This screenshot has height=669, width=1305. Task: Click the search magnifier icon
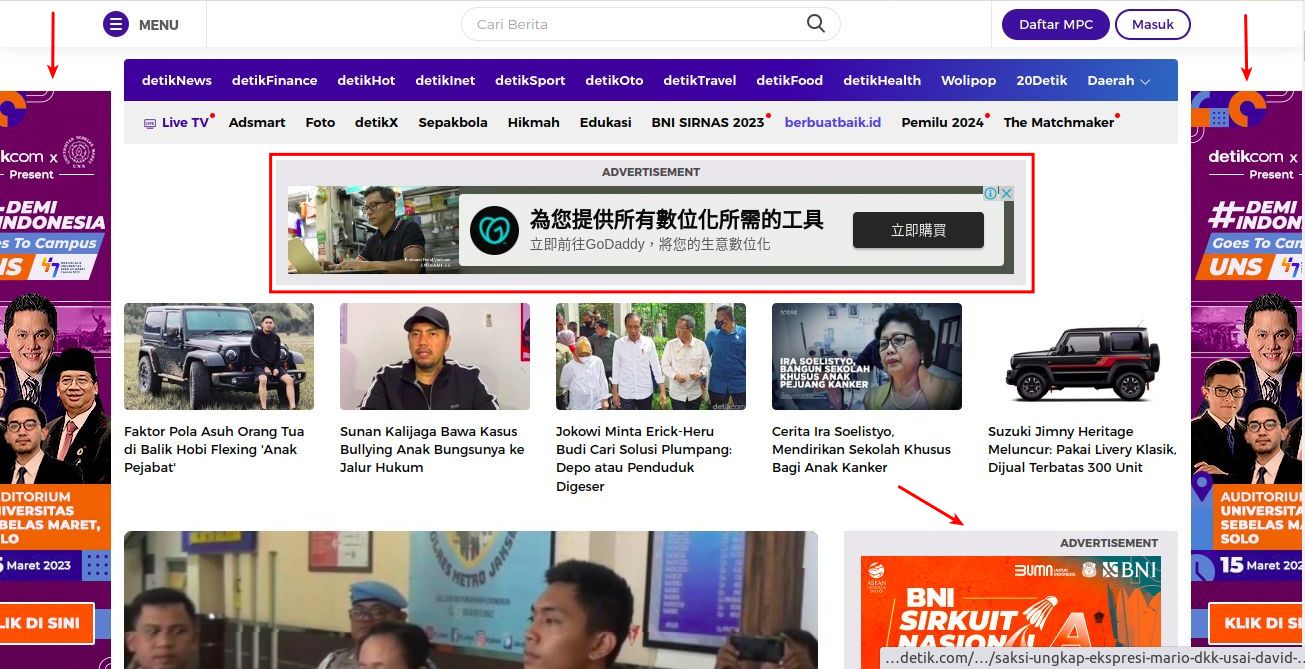pos(814,23)
